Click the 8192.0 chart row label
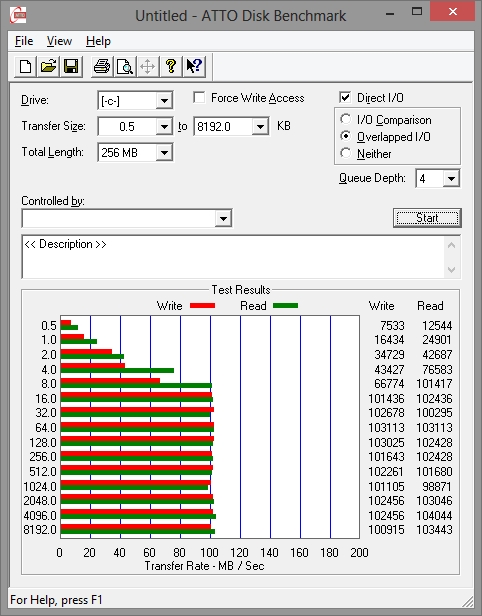The height and width of the screenshot is (616, 482). click(40, 530)
